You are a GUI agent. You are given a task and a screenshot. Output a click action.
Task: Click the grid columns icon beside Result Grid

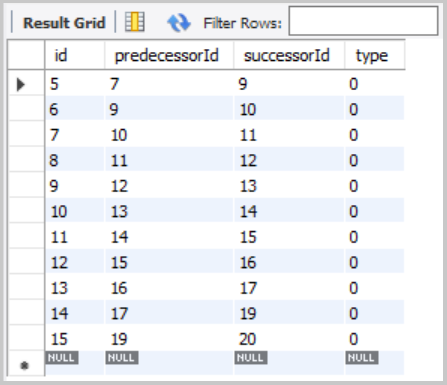coord(135,22)
